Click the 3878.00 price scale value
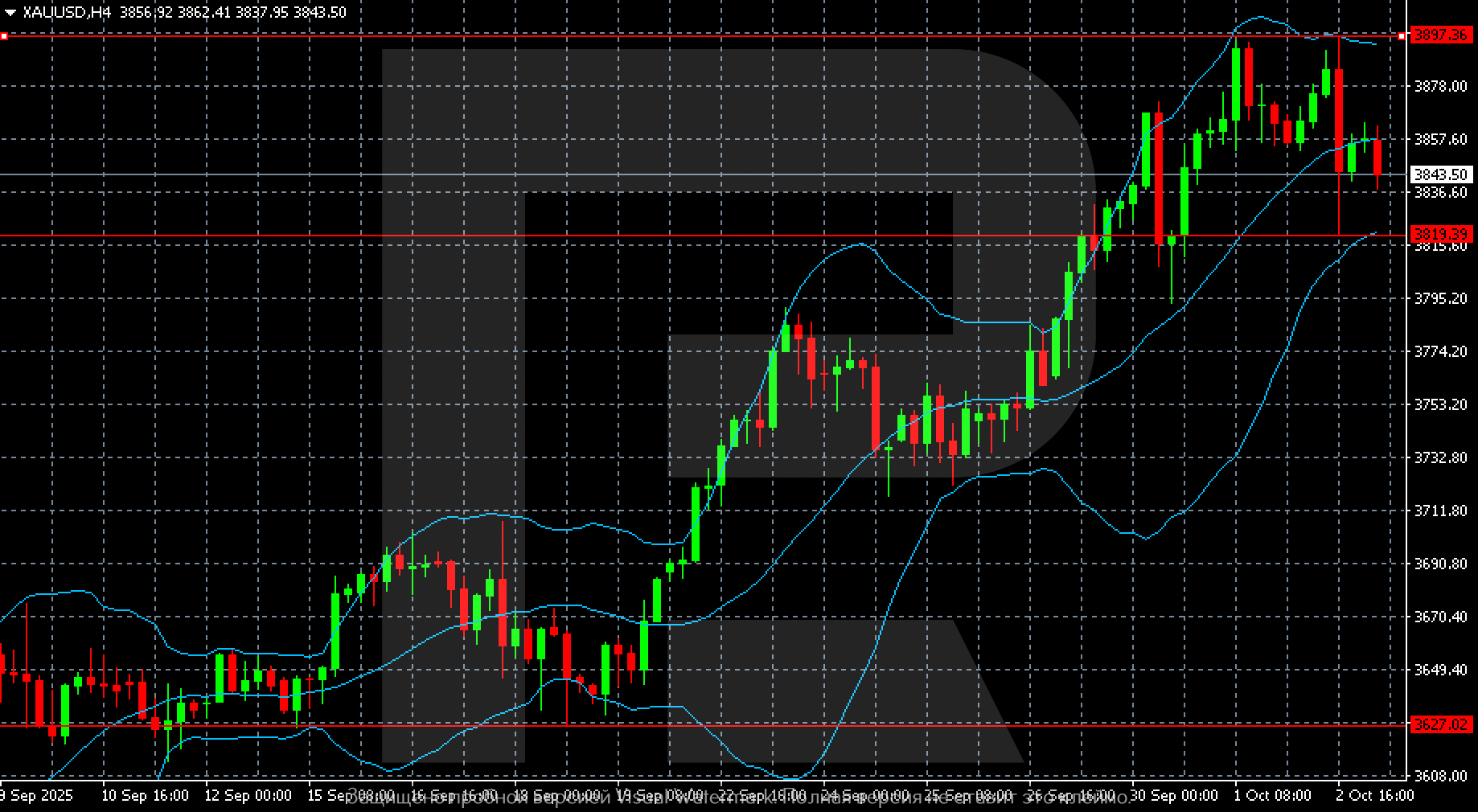1478x812 pixels. [x=1440, y=86]
